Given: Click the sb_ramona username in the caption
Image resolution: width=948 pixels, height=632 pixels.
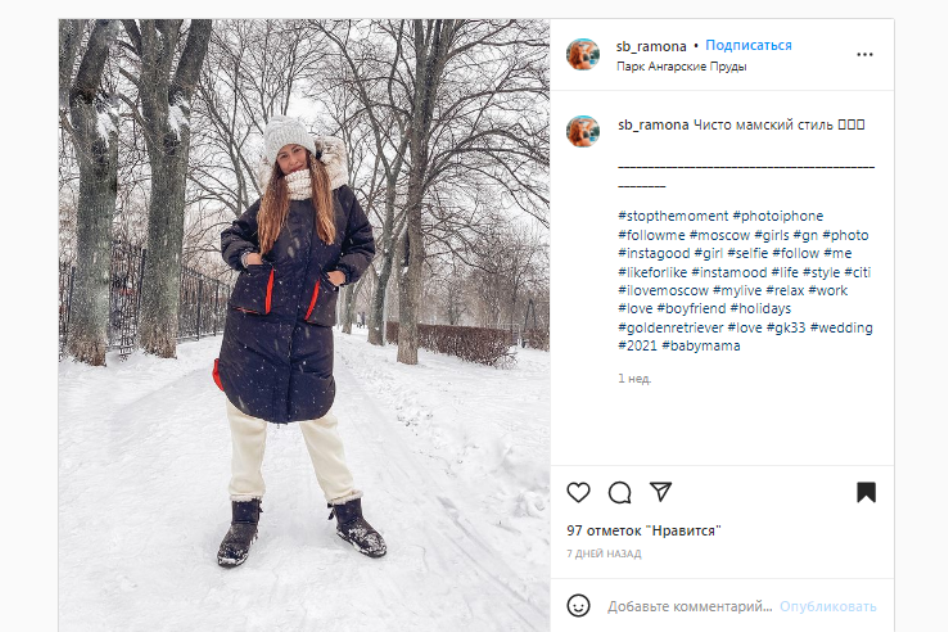Looking at the screenshot, I should pos(653,125).
